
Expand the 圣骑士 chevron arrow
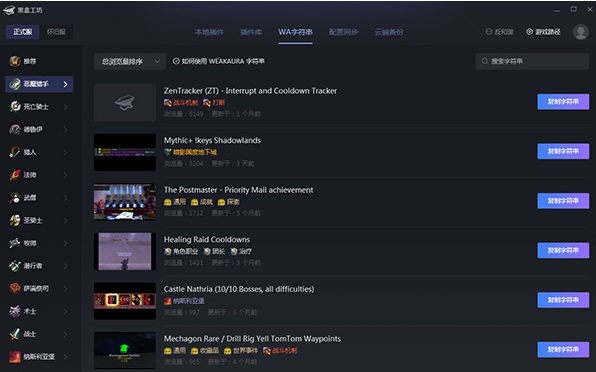point(65,220)
